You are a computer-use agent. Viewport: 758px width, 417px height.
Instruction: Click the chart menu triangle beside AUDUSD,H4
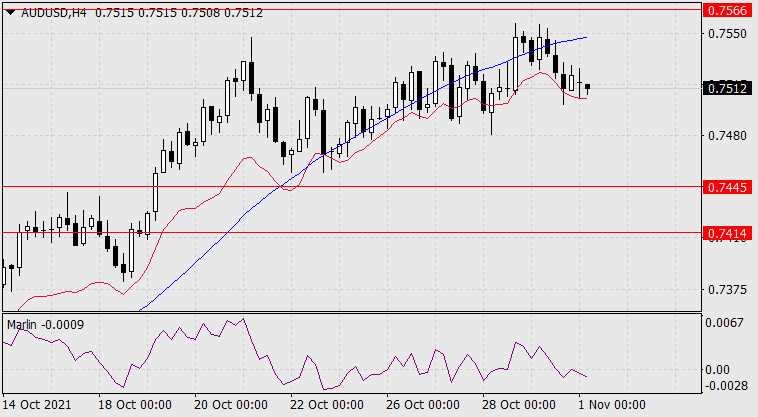tap(10, 13)
